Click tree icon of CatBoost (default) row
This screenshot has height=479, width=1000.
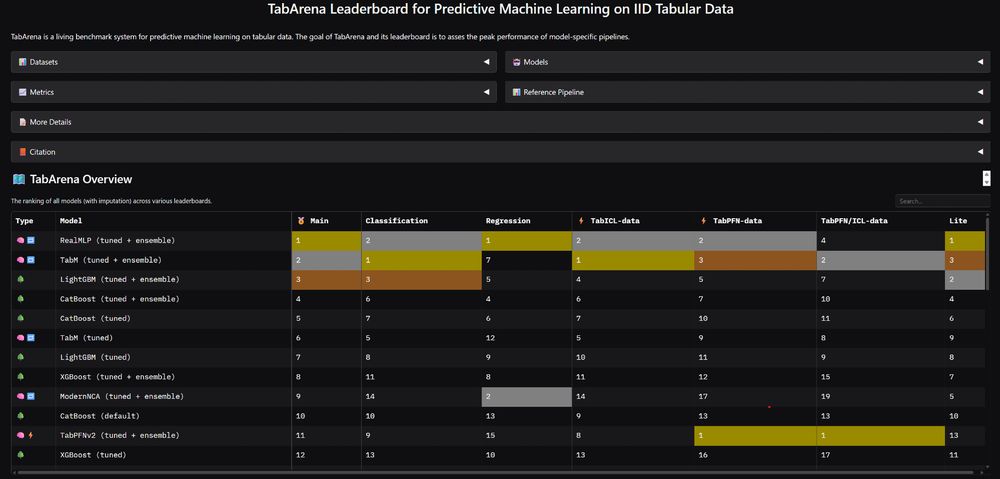pos(20,416)
